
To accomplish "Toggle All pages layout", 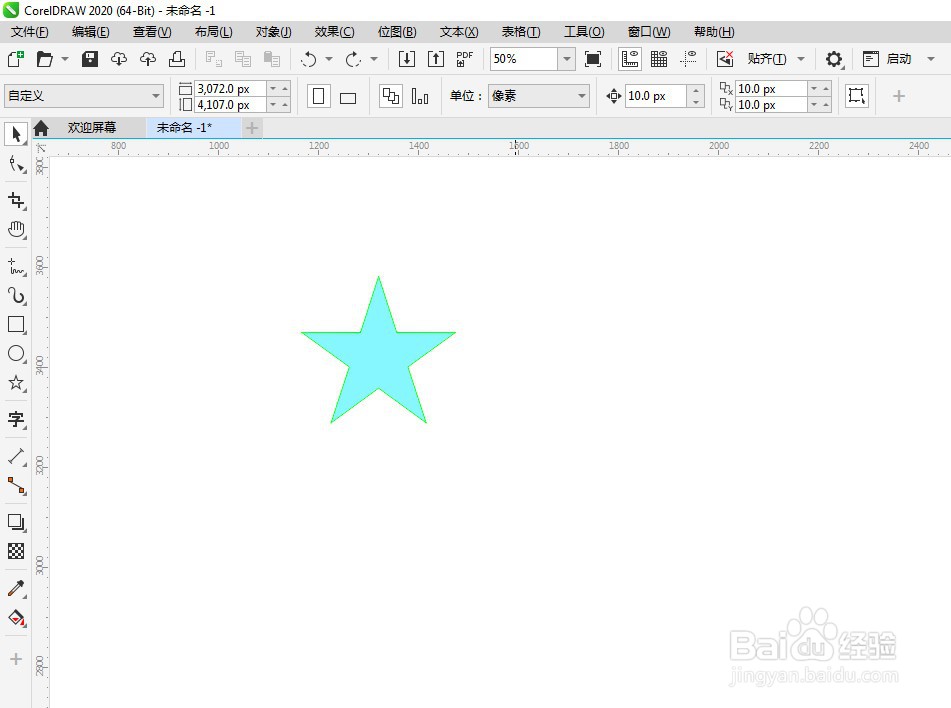I will [x=391, y=96].
